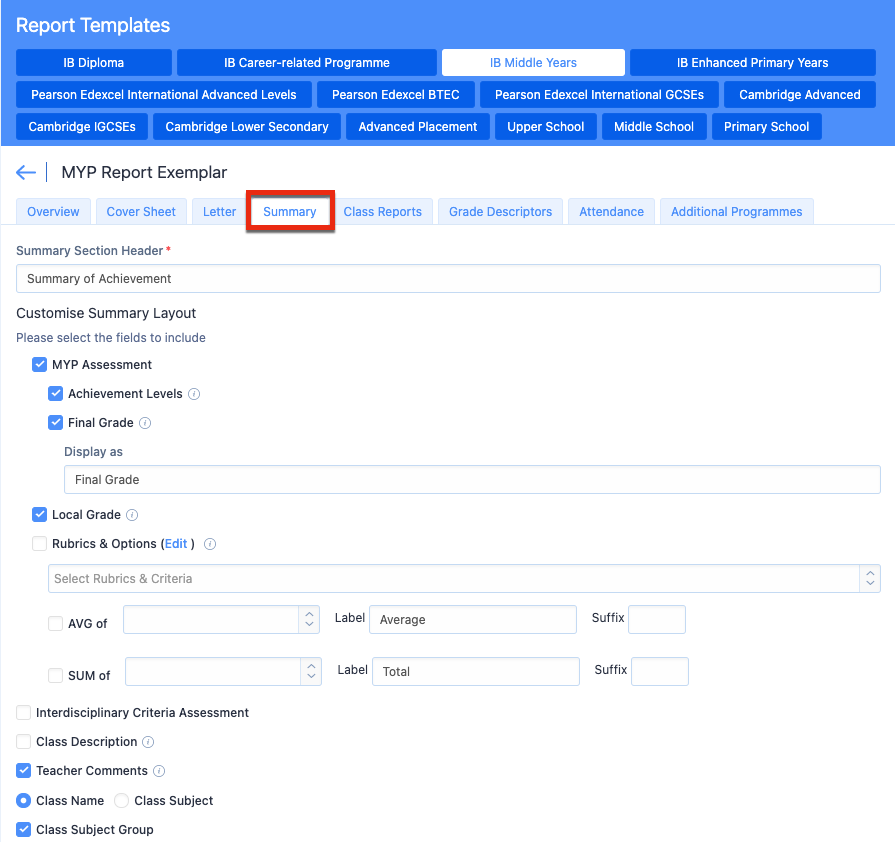Select the IB Diploma programme button

click(94, 63)
